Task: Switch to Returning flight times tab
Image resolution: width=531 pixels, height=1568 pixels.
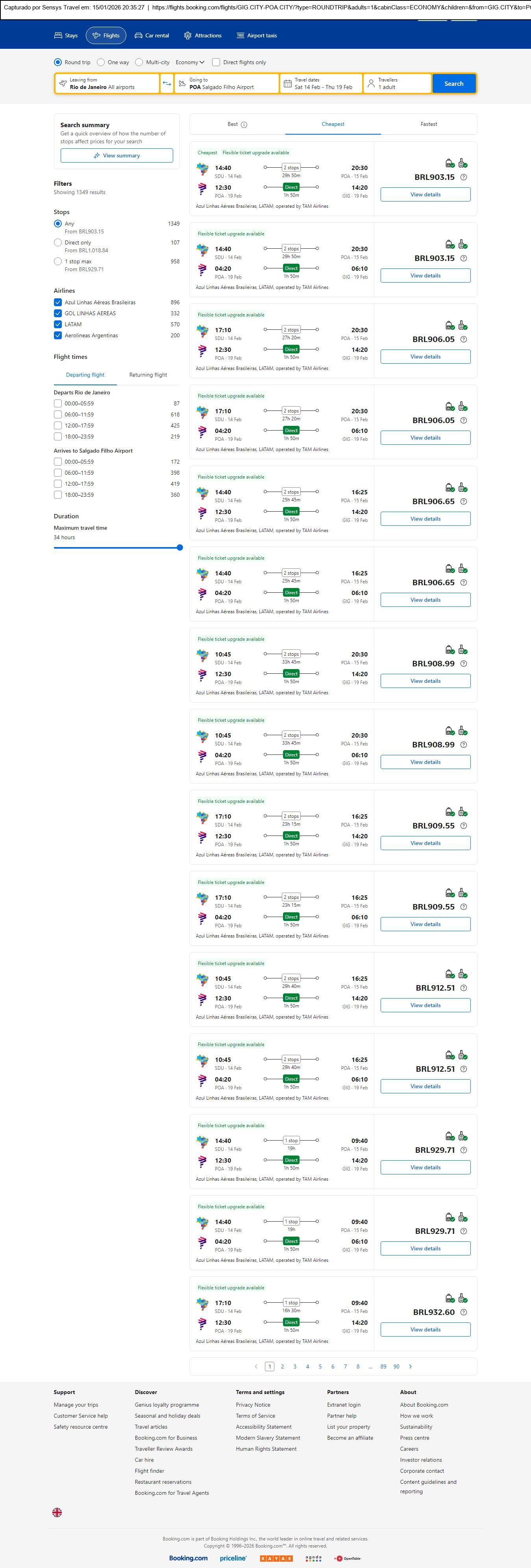Action: point(148,375)
